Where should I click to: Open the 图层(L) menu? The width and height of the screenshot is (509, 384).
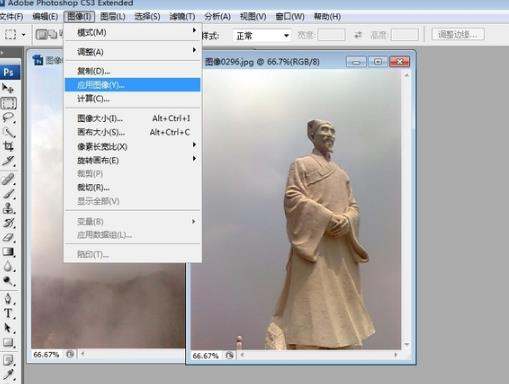(x=113, y=16)
